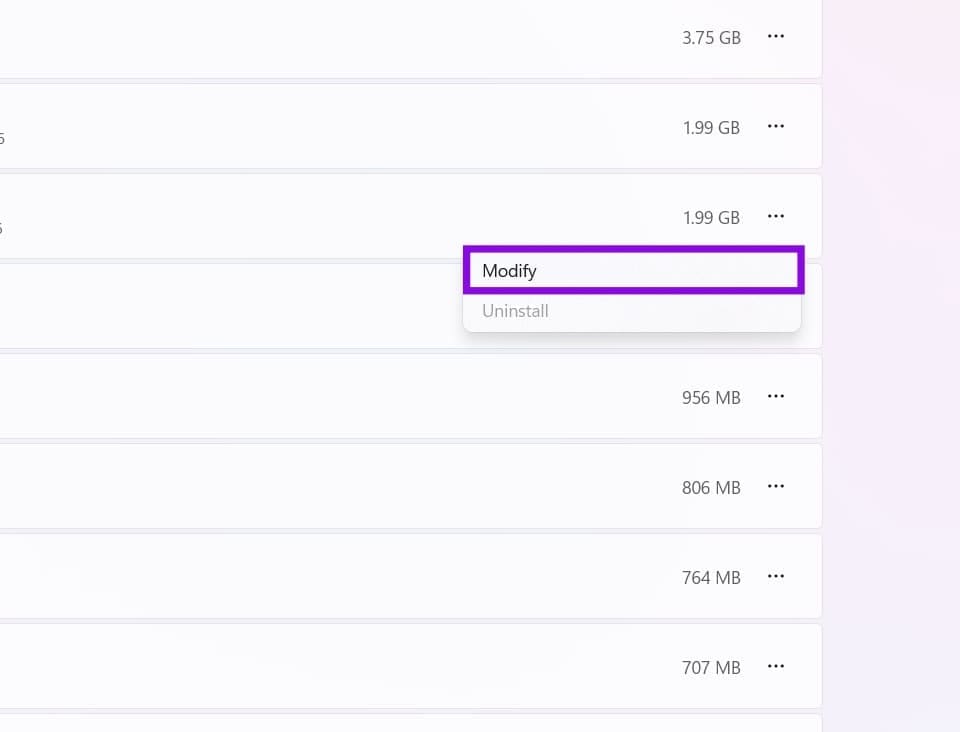This screenshot has width=960, height=732.
Task: Click empty space in the 806 MB app row
Action: (337, 487)
